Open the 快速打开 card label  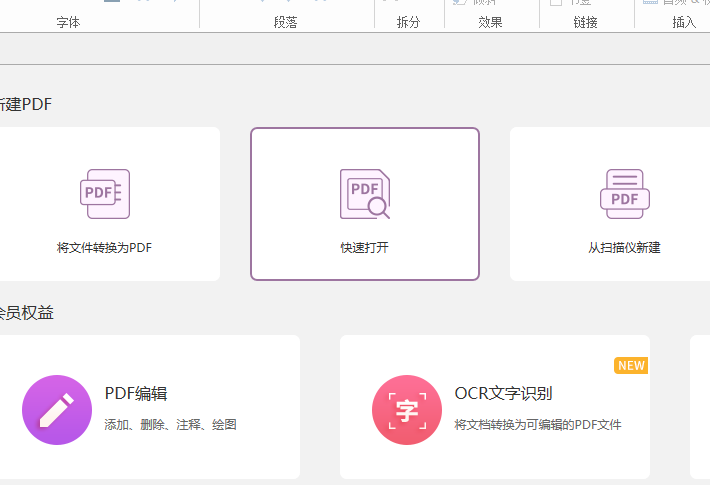coord(364,247)
